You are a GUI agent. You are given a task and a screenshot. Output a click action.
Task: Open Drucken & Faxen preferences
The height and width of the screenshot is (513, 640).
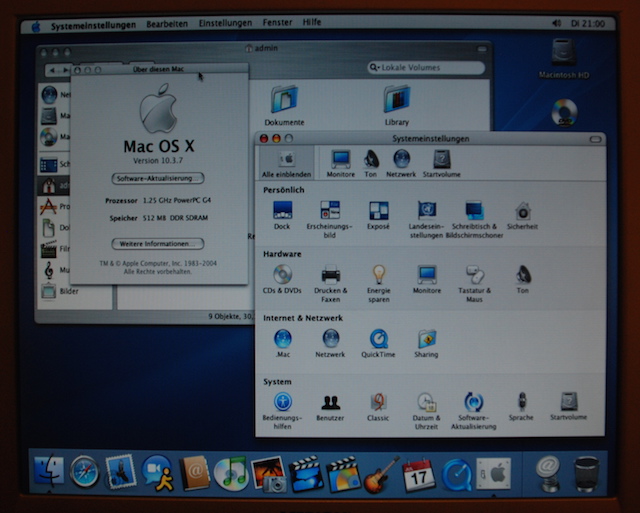pyautogui.click(x=330, y=283)
